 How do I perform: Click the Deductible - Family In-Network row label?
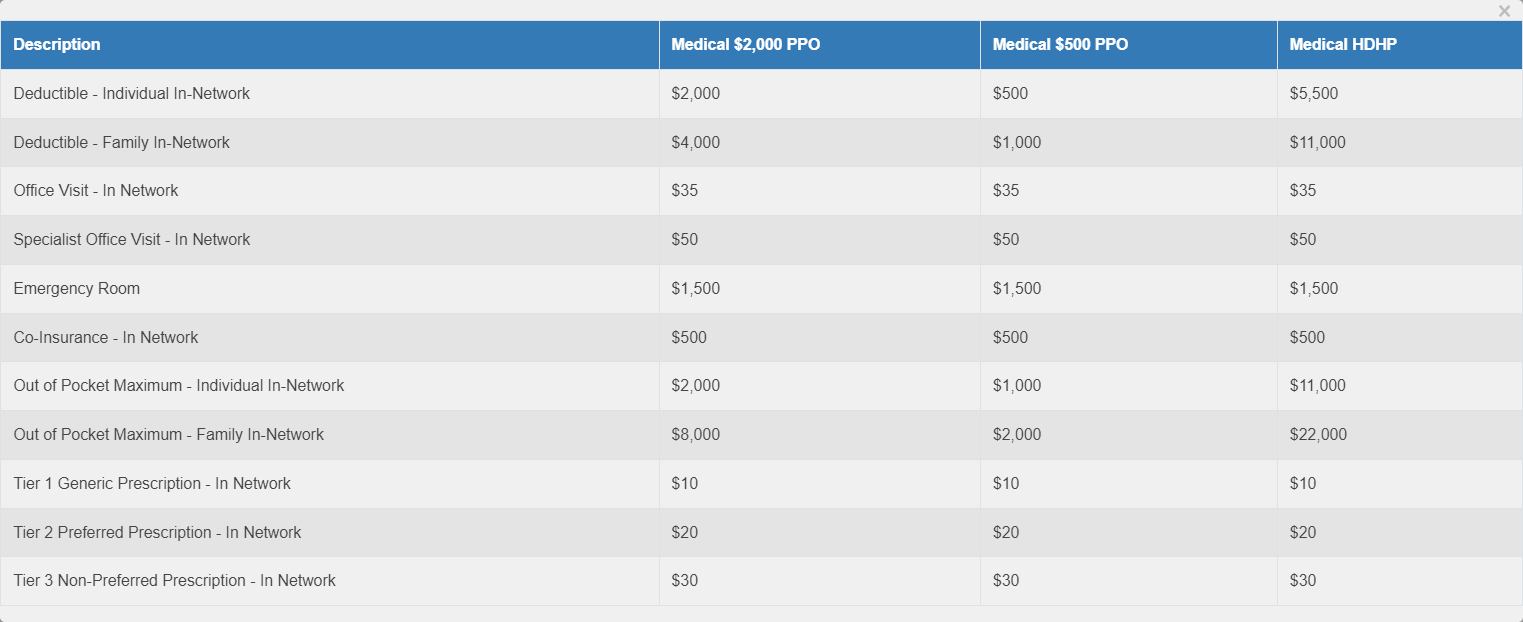pyautogui.click(x=122, y=142)
